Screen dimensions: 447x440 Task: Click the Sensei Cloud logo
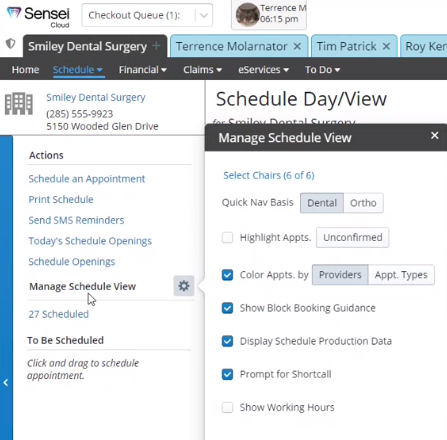[38, 16]
